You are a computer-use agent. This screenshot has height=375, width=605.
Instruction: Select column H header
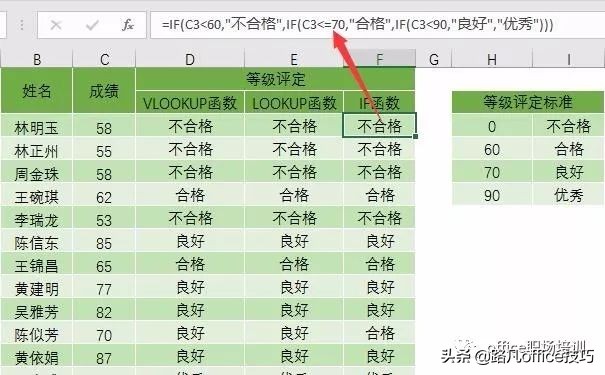pos(492,59)
